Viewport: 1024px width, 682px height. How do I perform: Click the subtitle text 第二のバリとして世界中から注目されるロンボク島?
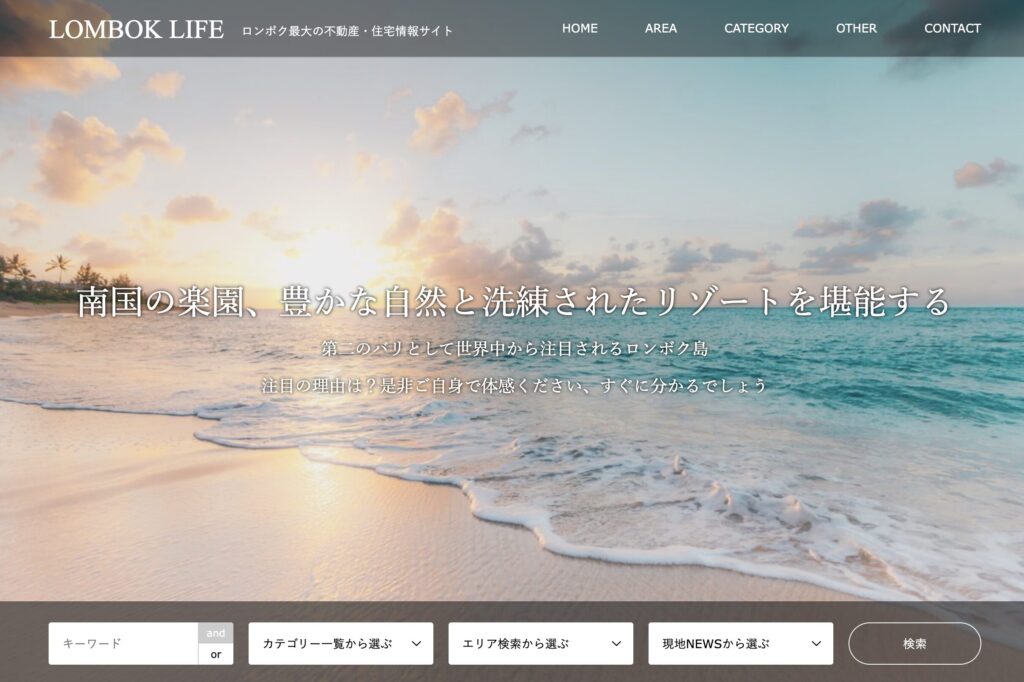coord(514,349)
